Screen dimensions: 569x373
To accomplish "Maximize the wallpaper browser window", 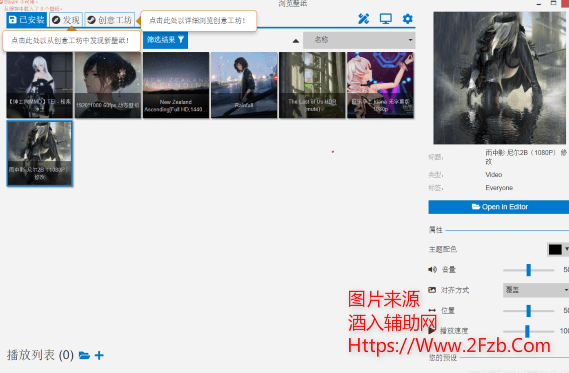I will 554,3.
